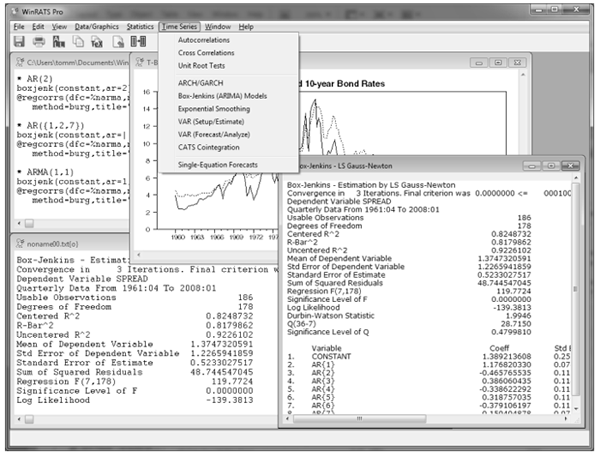This screenshot has width=600, height=457.
Task: Choose CATS Cointegration menu entry
Action: 228,147
